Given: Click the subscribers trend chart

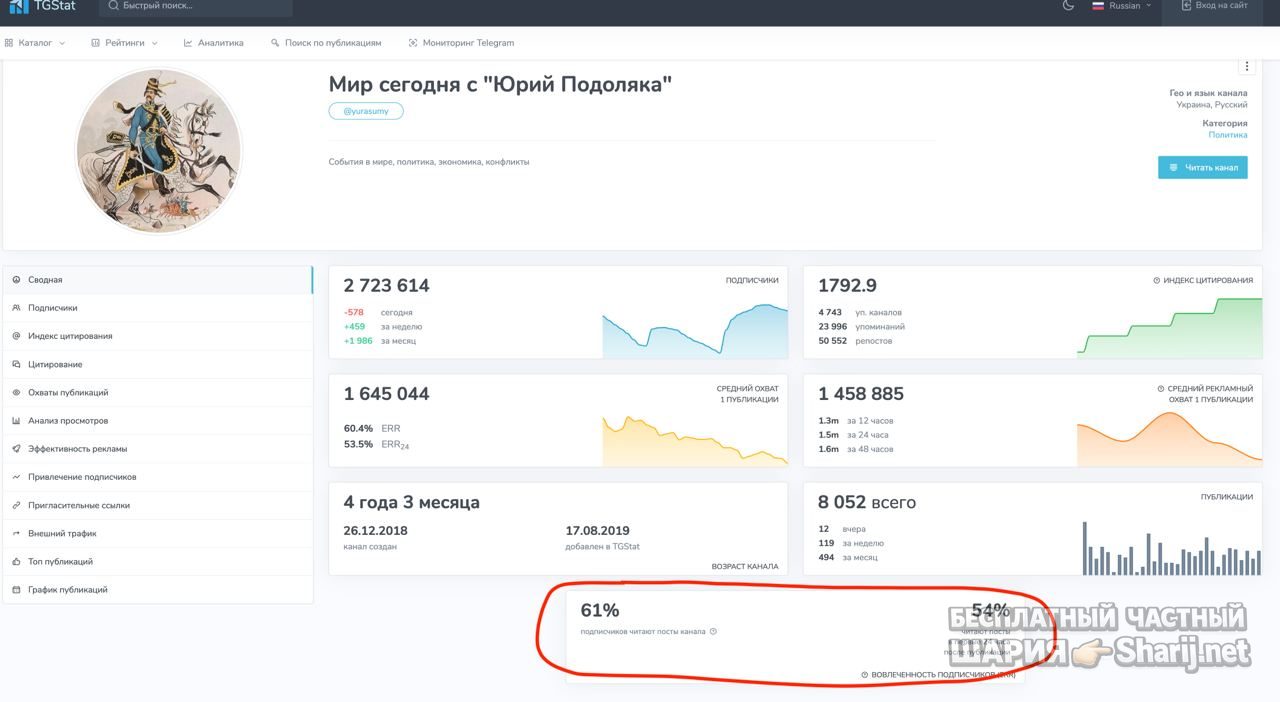Looking at the screenshot, I should click(x=695, y=330).
